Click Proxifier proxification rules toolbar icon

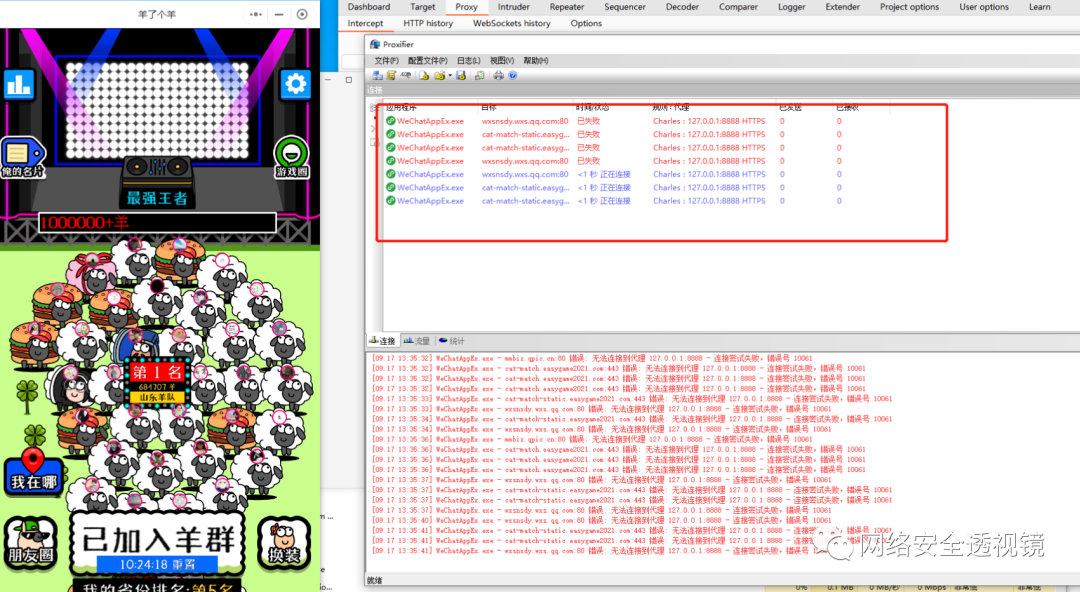[x=391, y=75]
